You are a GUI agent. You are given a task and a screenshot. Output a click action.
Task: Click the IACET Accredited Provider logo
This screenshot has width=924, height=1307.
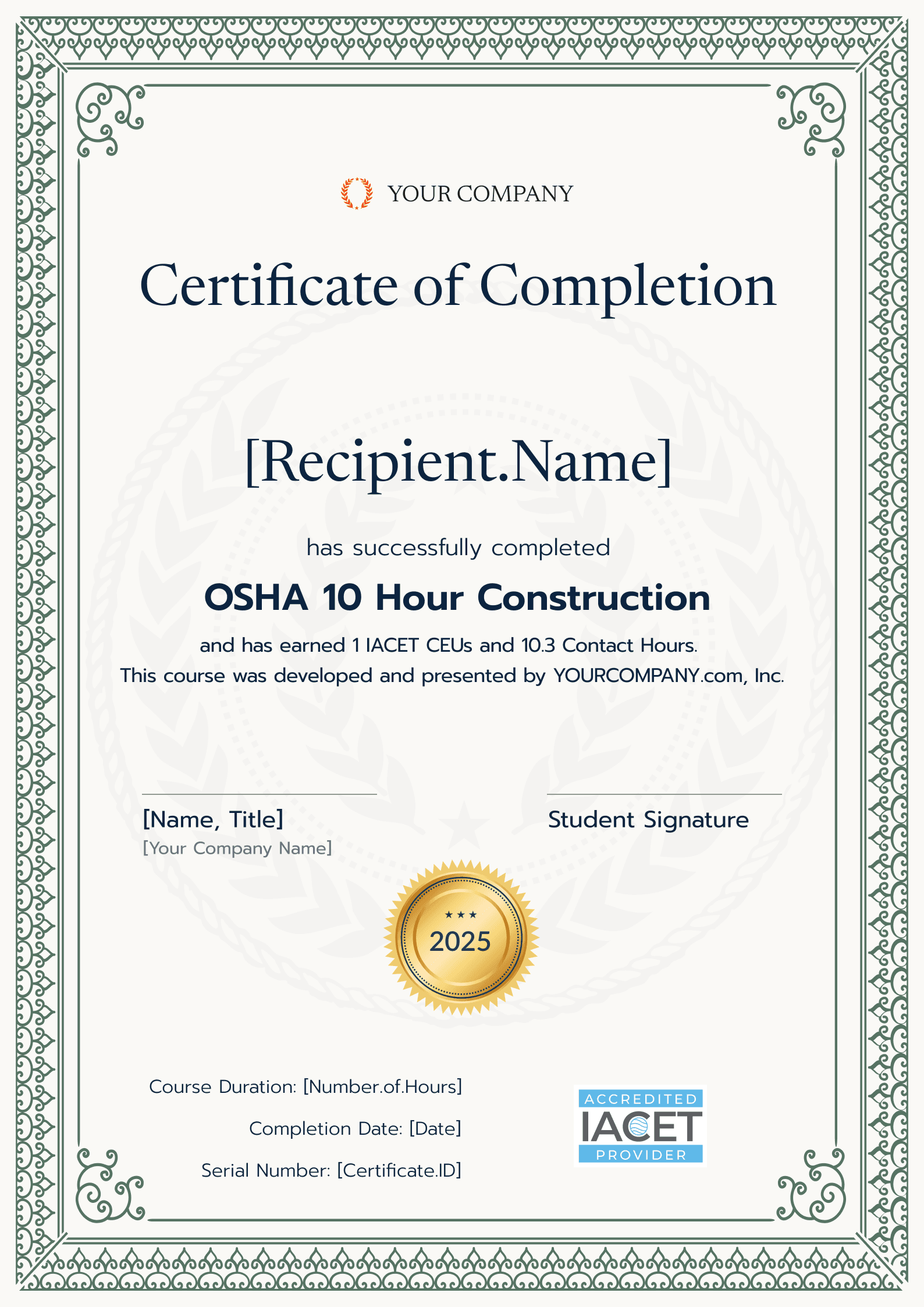click(640, 1126)
